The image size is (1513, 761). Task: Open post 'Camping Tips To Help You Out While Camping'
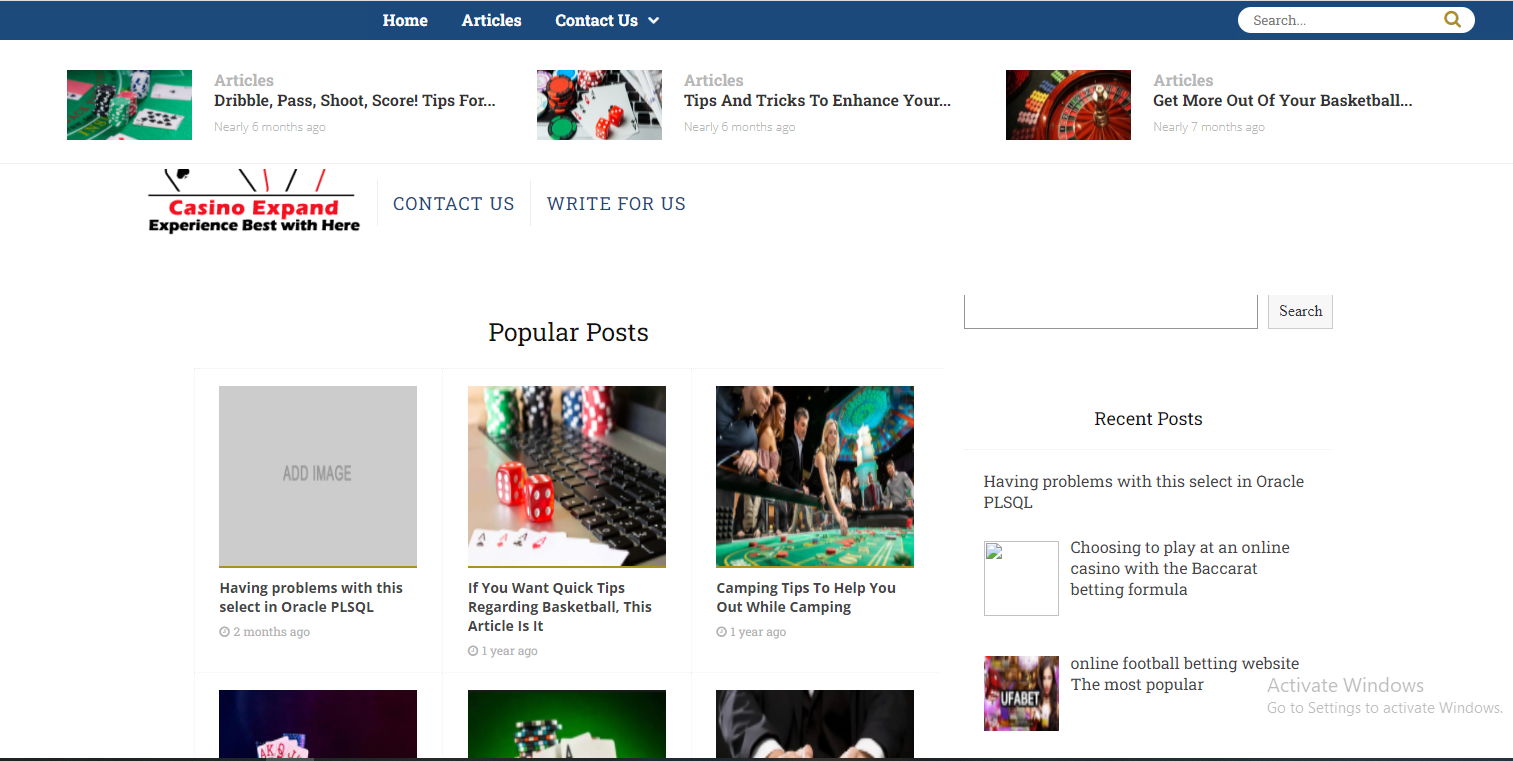806,597
